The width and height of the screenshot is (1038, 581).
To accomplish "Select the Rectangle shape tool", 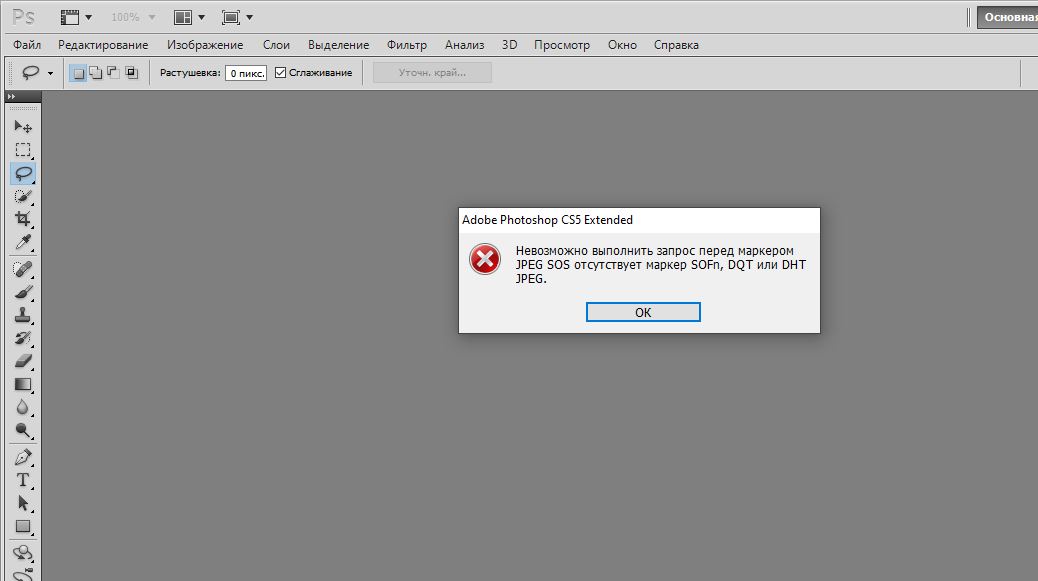I will [23, 527].
